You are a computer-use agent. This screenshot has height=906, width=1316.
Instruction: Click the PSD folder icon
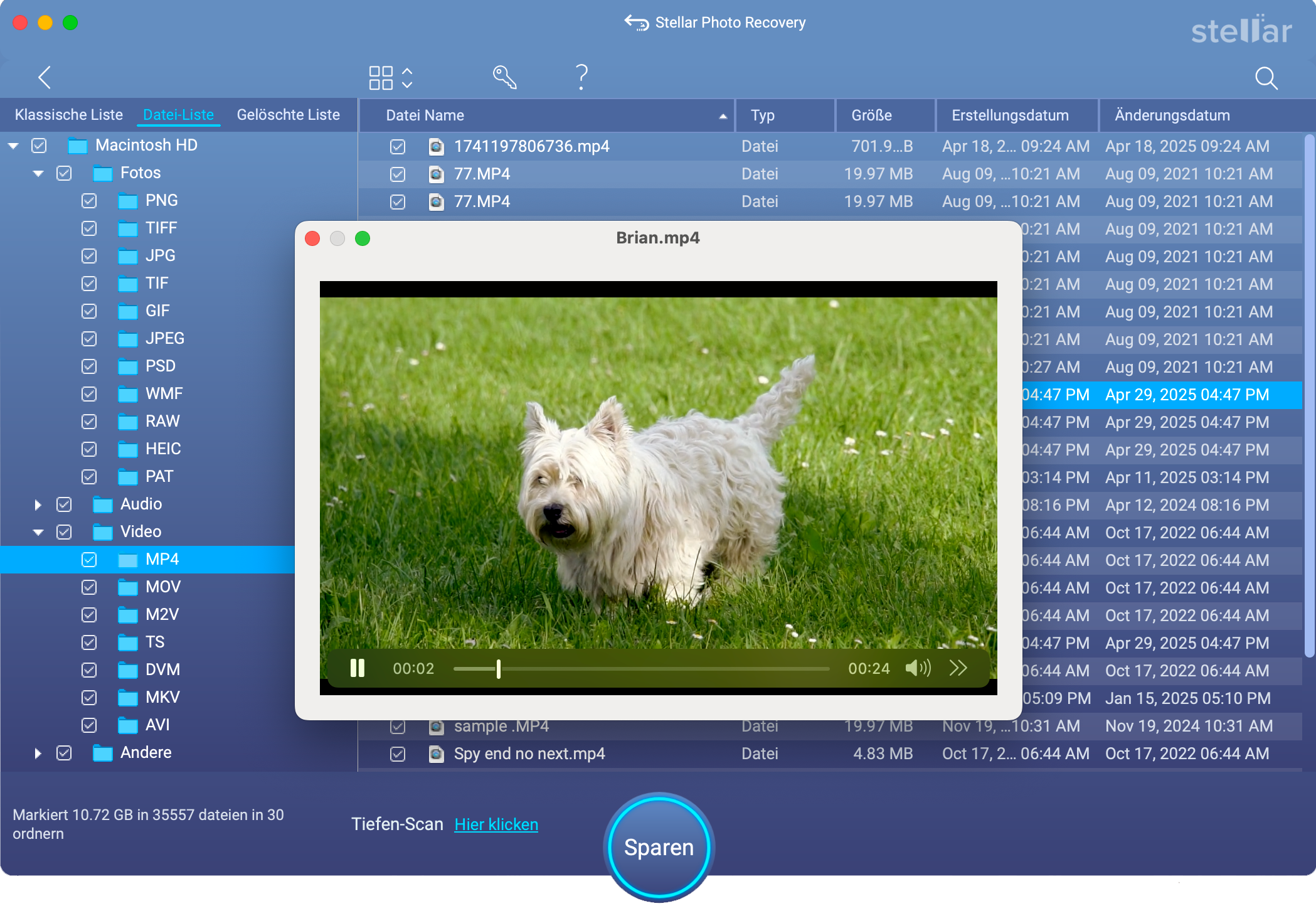(x=128, y=366)
